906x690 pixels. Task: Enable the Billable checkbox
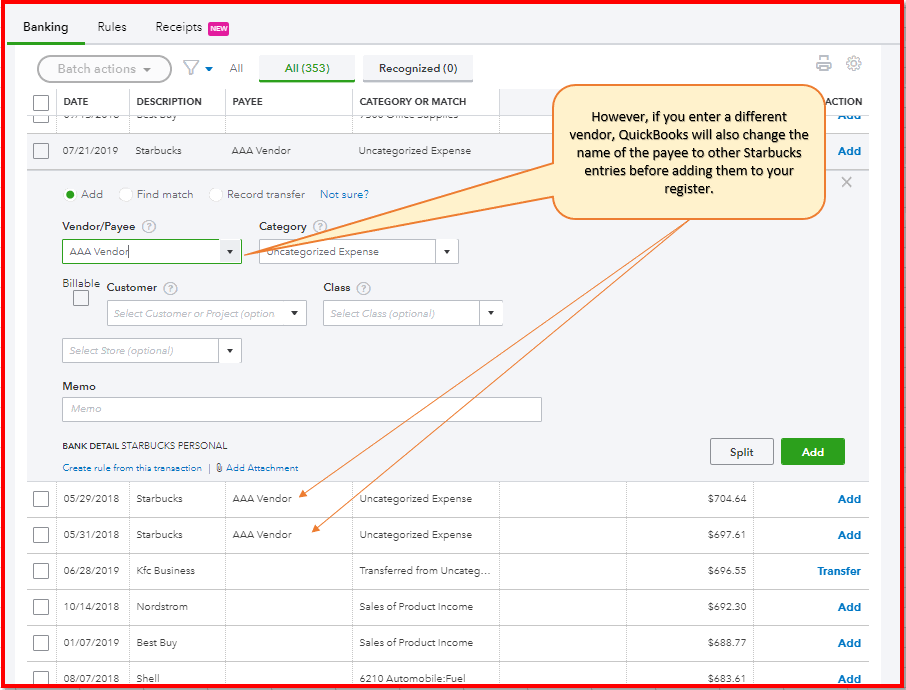click(81, 298)
